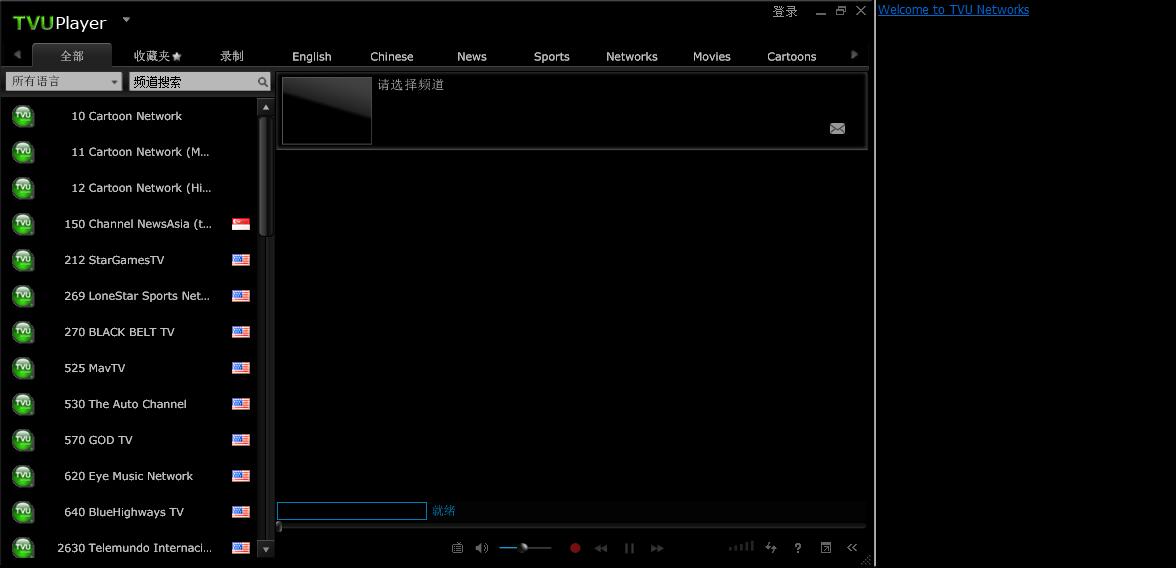Click the 登录 login button
This screenshot has width=1176, height=568.
click(x=785, y=11)
